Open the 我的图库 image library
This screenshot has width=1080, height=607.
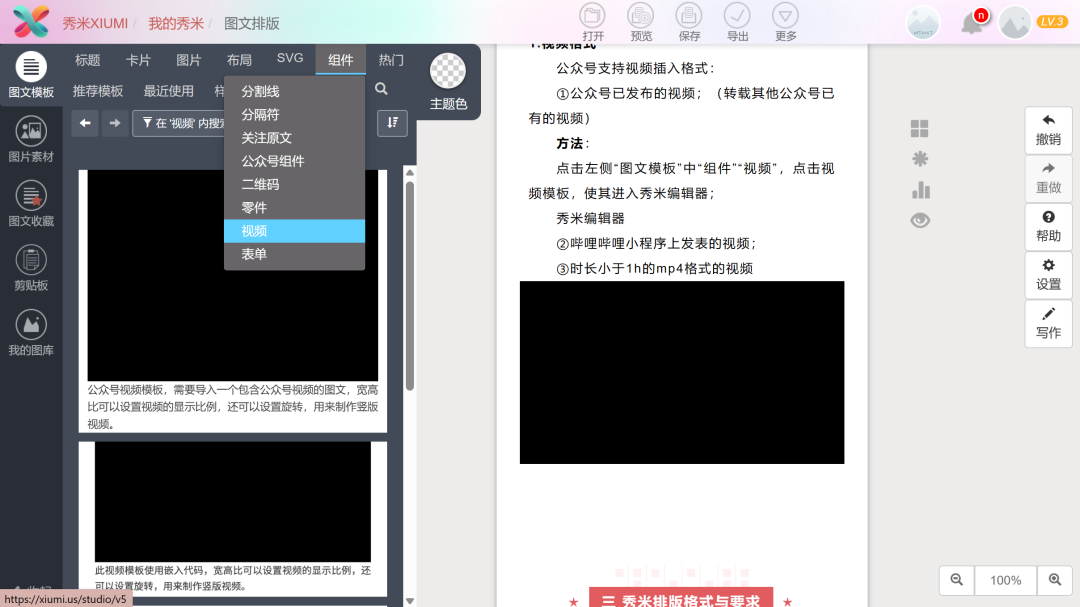(x=31, y=333)
